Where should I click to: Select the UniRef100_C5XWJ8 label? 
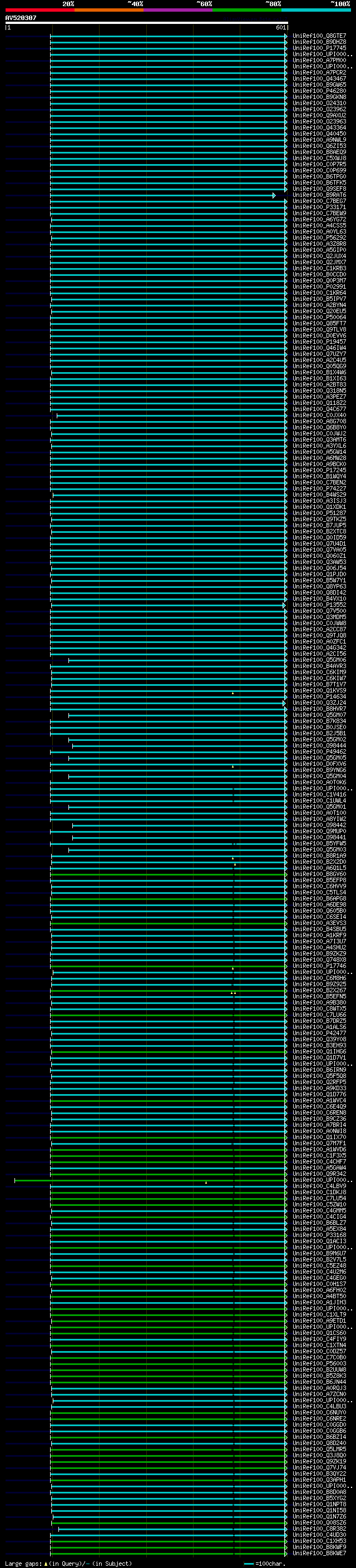pos(319,159)
